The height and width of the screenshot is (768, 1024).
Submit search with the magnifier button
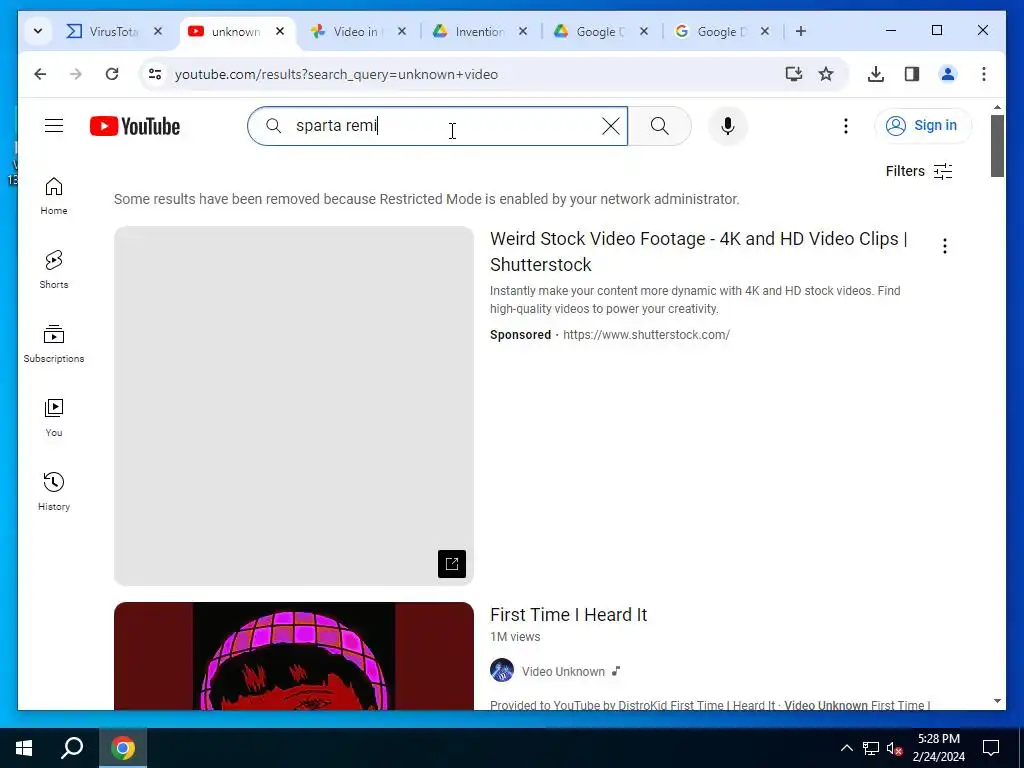(660, 126)
